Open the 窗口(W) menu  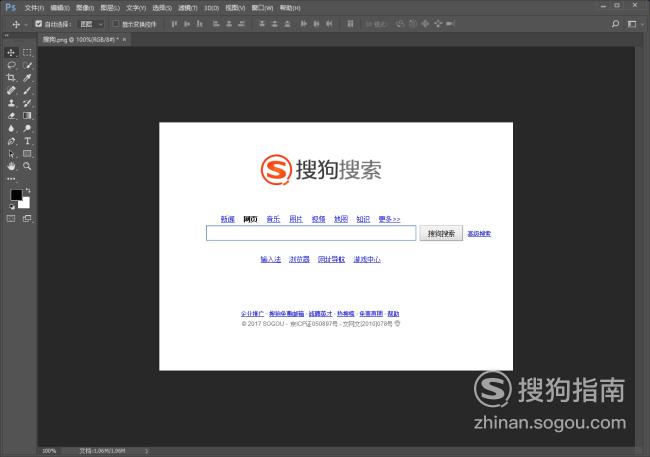coord(262,8)
